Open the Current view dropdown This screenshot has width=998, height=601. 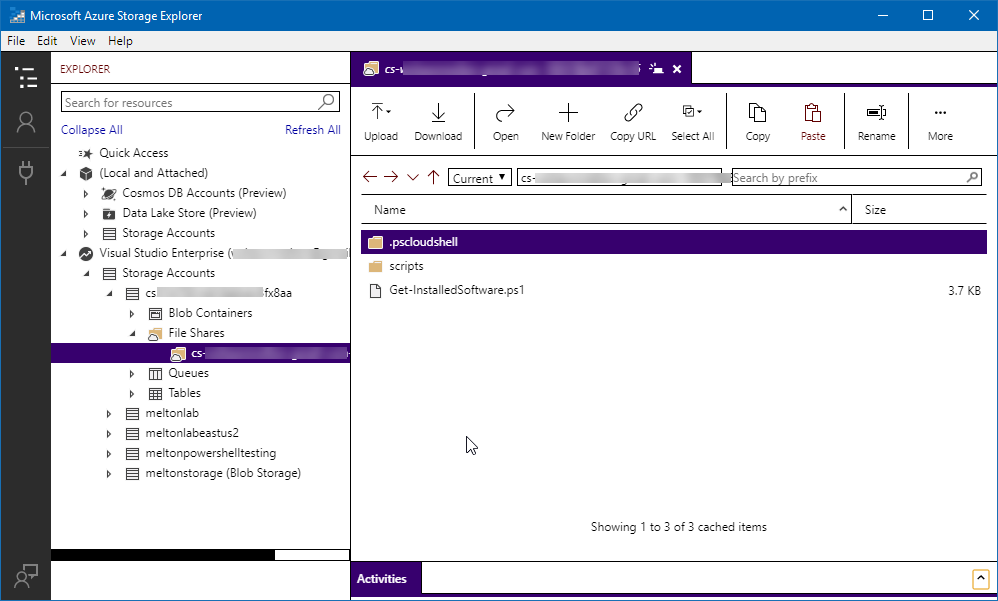tap(480, 178)
